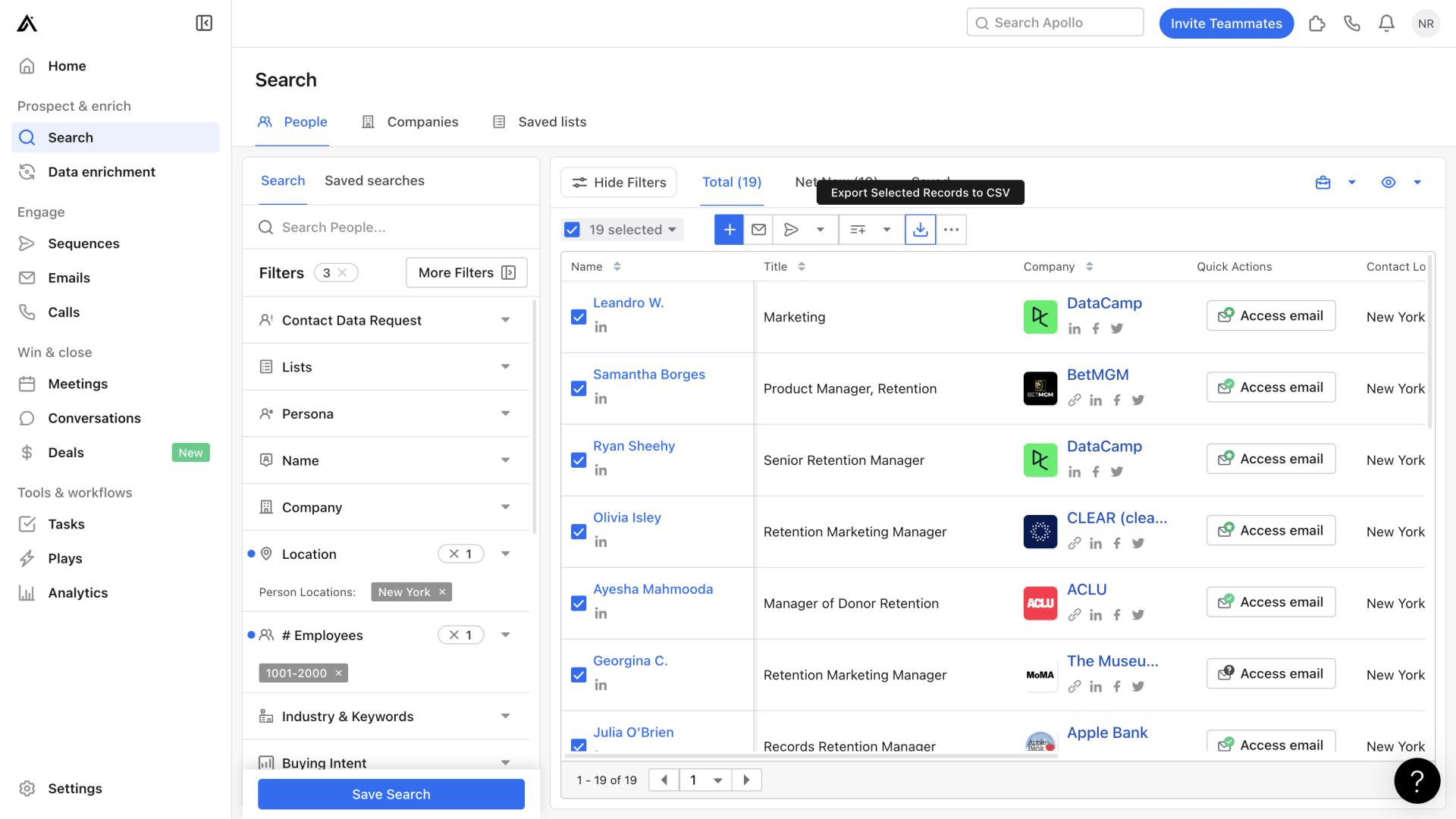Switch to the Saved lists tab
The height and width of the screenshot is (819, 1456).
coord(539,122)
